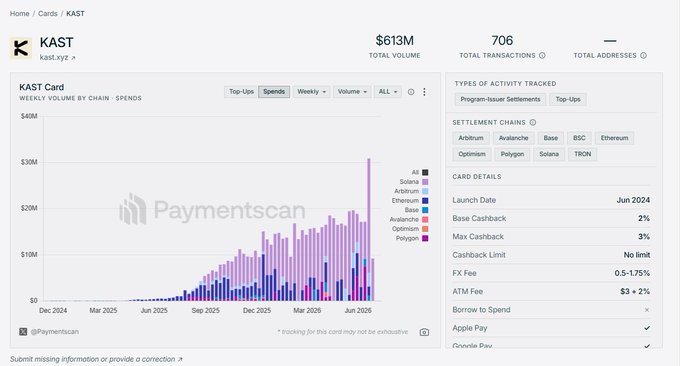
Task: Click the 706 total transactions figure
Action: [502, 40]
